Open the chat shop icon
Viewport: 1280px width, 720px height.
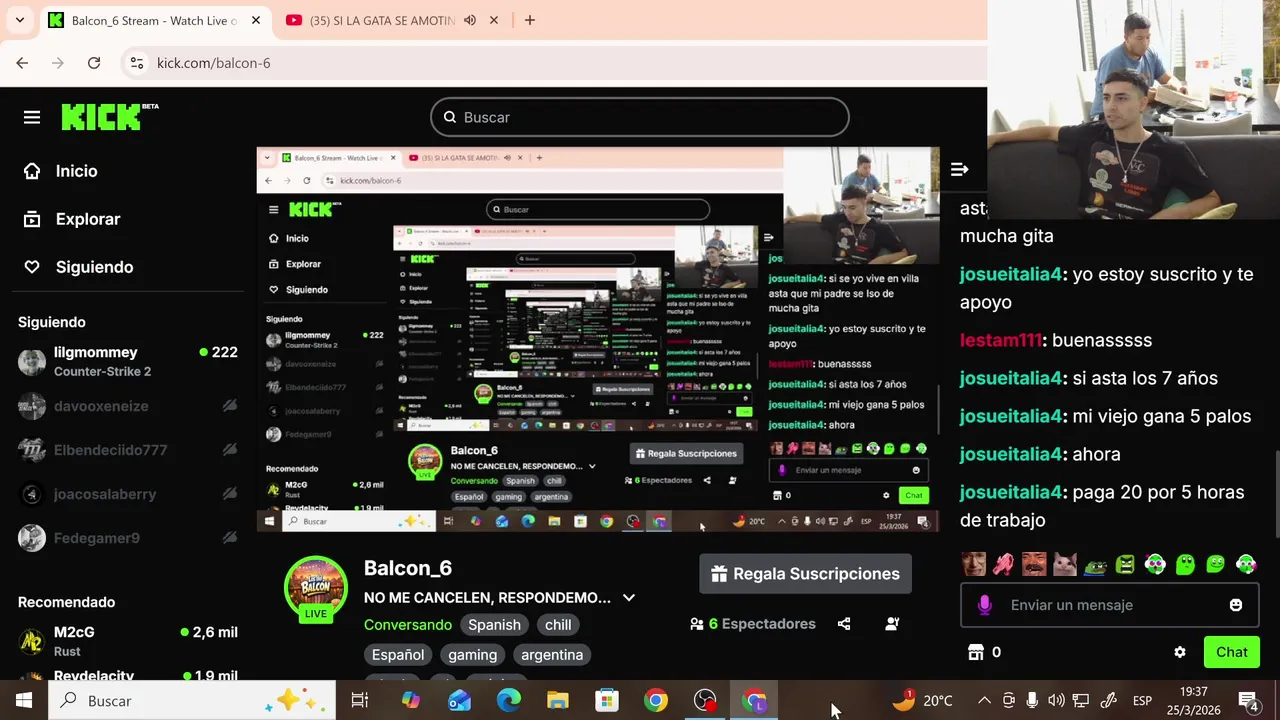[976, 652]
